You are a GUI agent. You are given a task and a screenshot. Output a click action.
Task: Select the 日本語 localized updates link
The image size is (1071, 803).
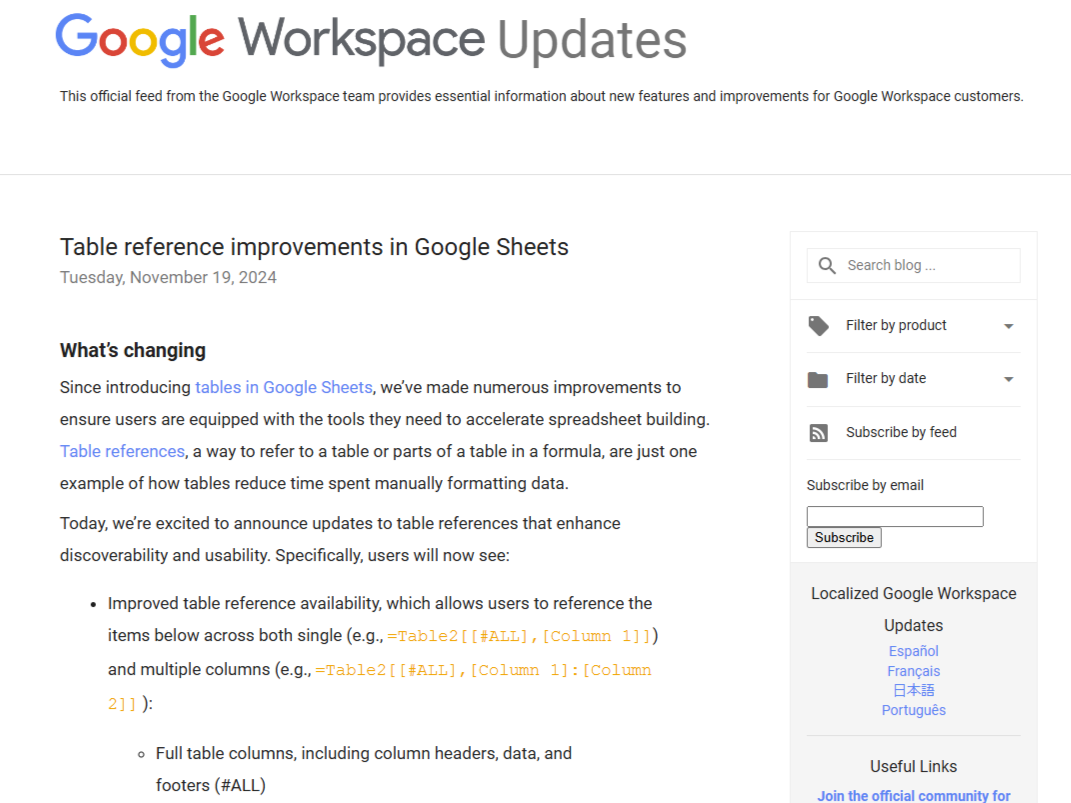pyautogui.click(x=913, y=690)
